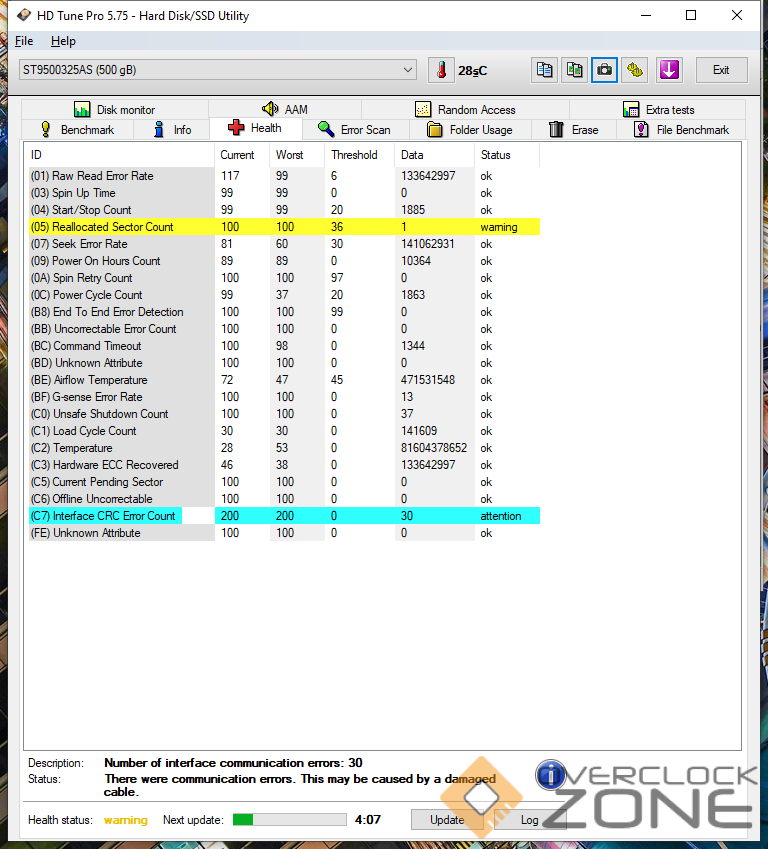The image size is (768, 849).
Task: Select the (BF) G-sense Error Rate row
Action: (x=284, y=397)
